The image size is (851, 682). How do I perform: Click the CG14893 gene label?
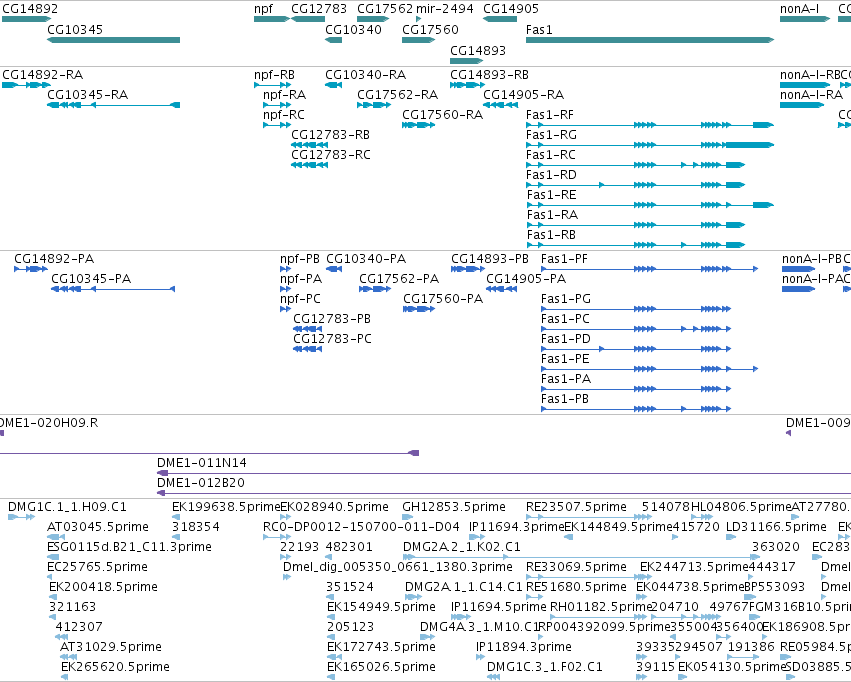click(478, 50)
